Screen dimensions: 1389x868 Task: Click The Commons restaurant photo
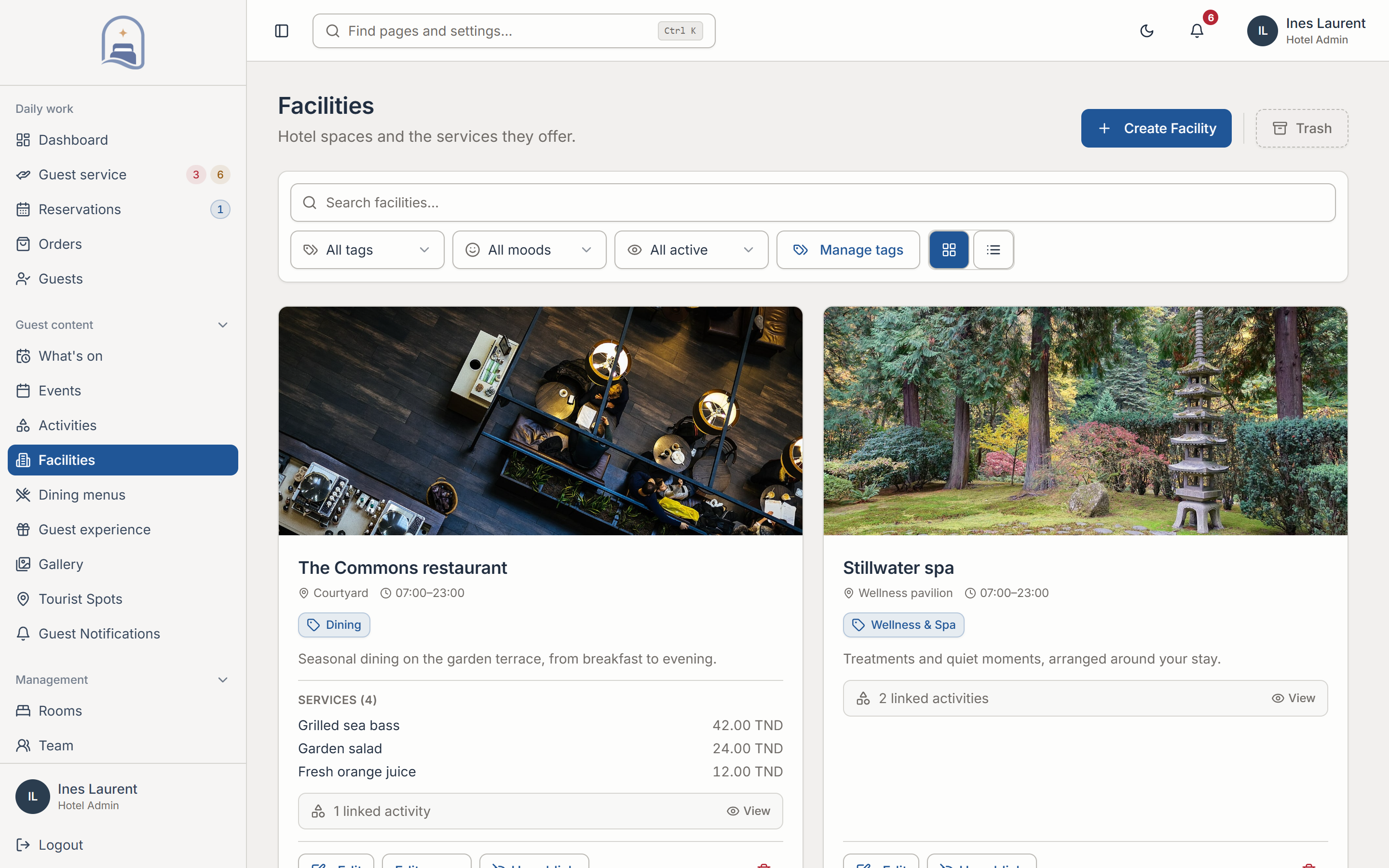tap(541, 421)
